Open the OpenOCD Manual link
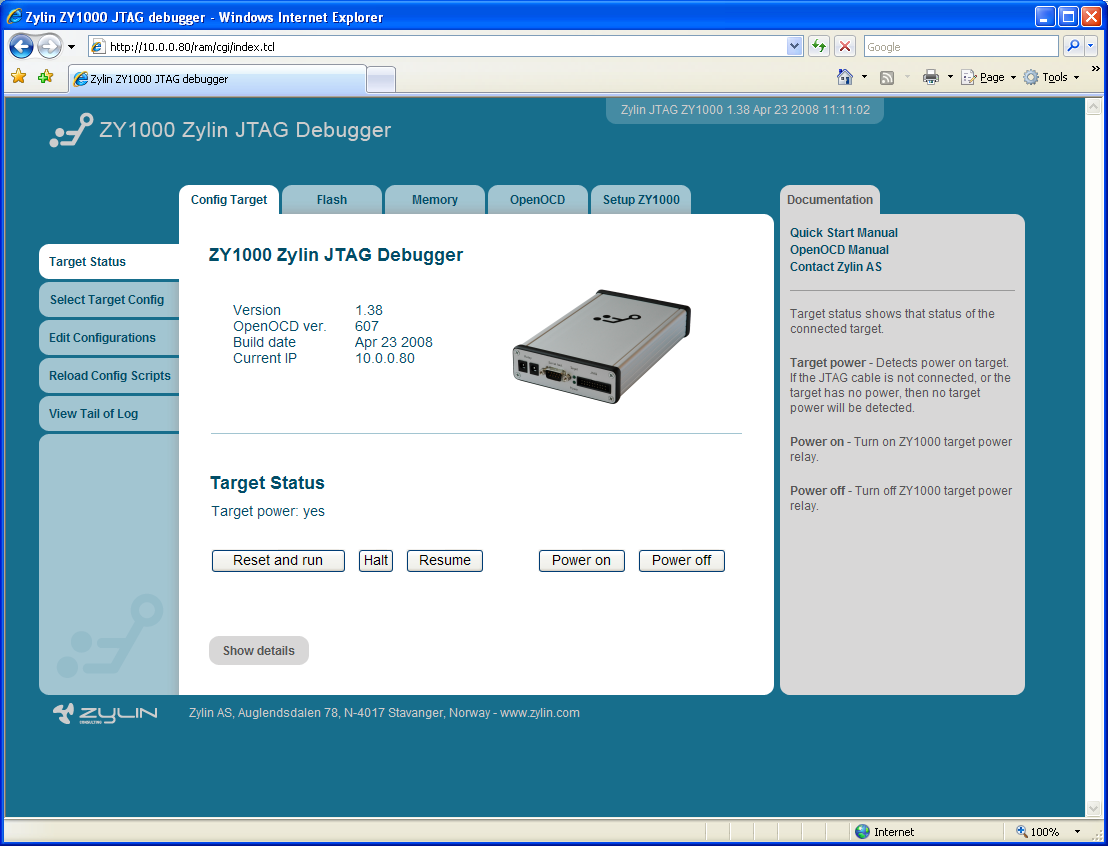 839,249
